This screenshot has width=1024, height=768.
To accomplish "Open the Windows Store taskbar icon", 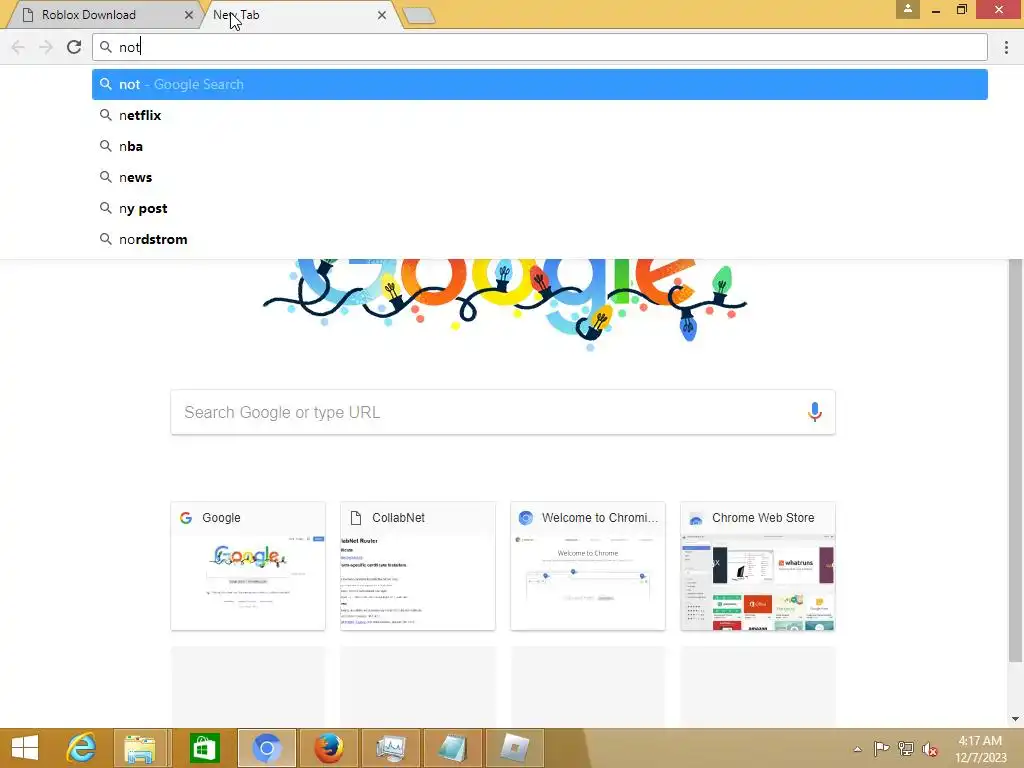I will 204,748.
